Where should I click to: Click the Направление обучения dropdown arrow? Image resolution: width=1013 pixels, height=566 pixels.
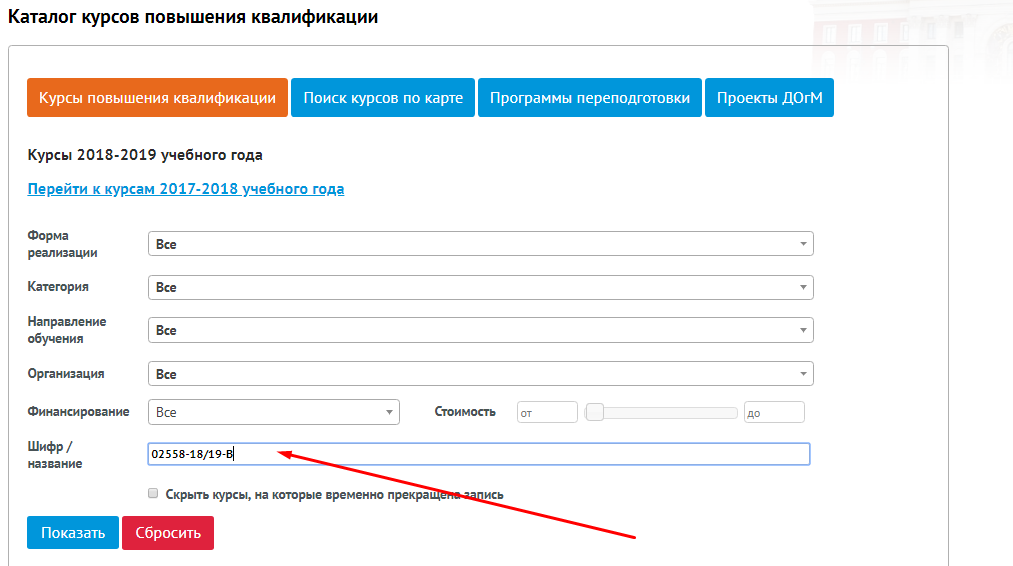[x=803, y=330]
